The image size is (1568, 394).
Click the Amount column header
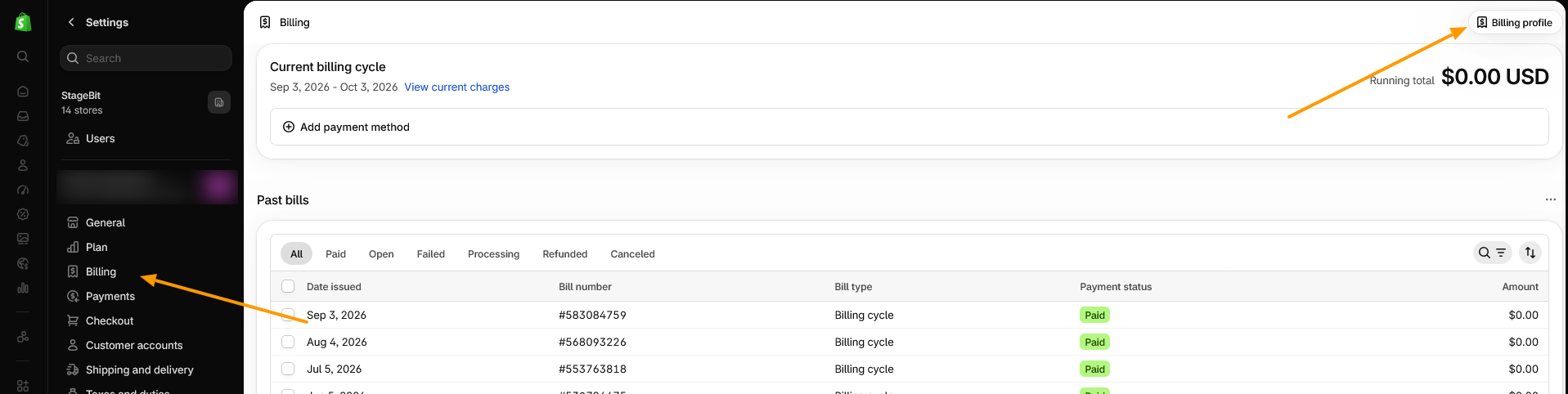coord(1520,287)
